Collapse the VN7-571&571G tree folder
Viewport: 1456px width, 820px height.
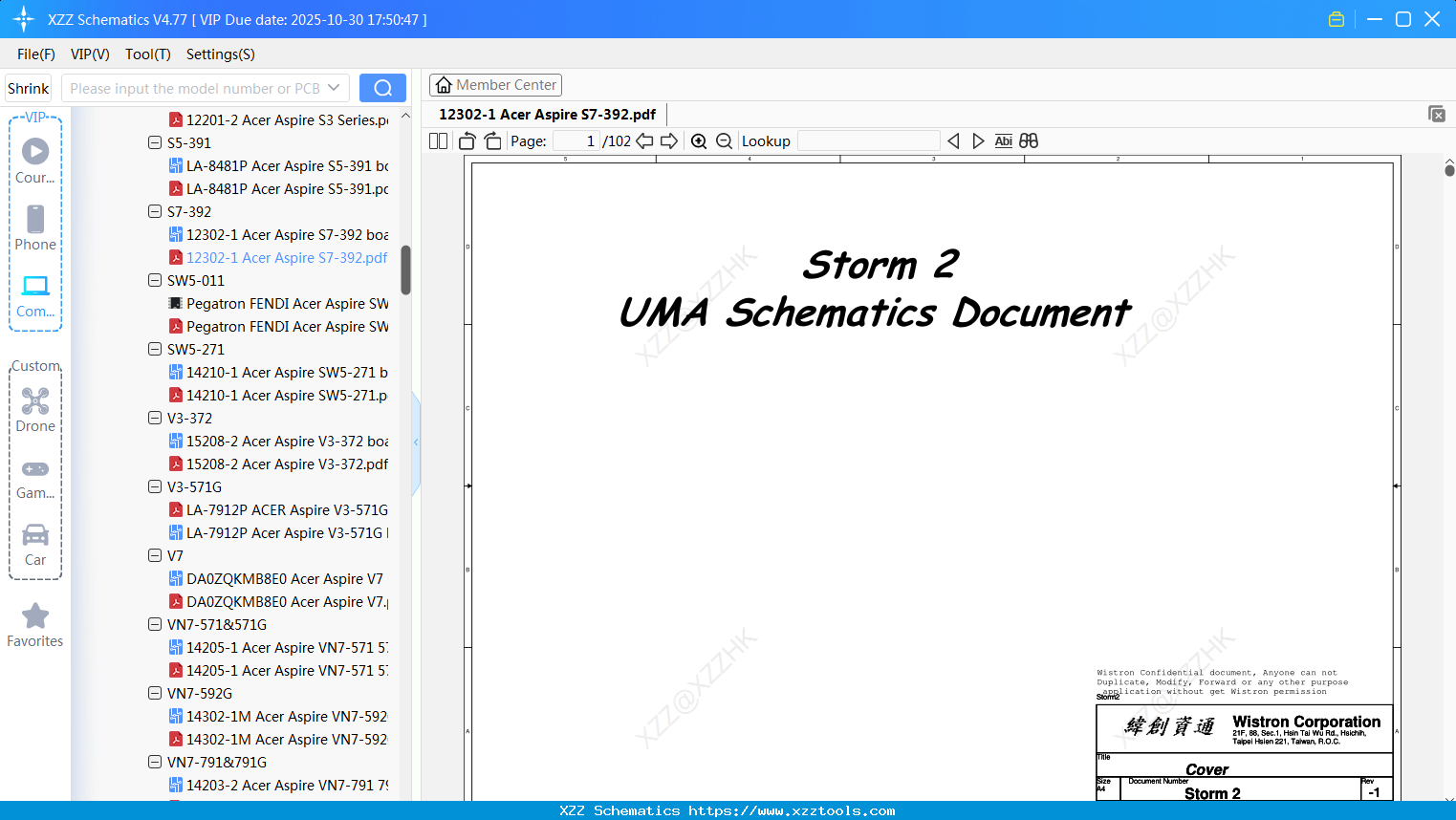point(155,624)
